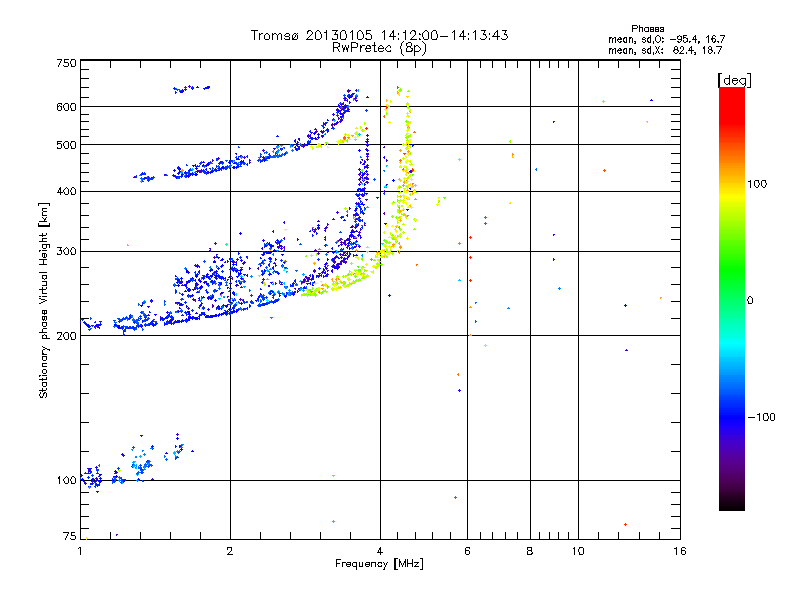This screenshot has height=600, width=800.
Task: Click the 'Frequency [MHz]' axis label
Action: [379, 564]
